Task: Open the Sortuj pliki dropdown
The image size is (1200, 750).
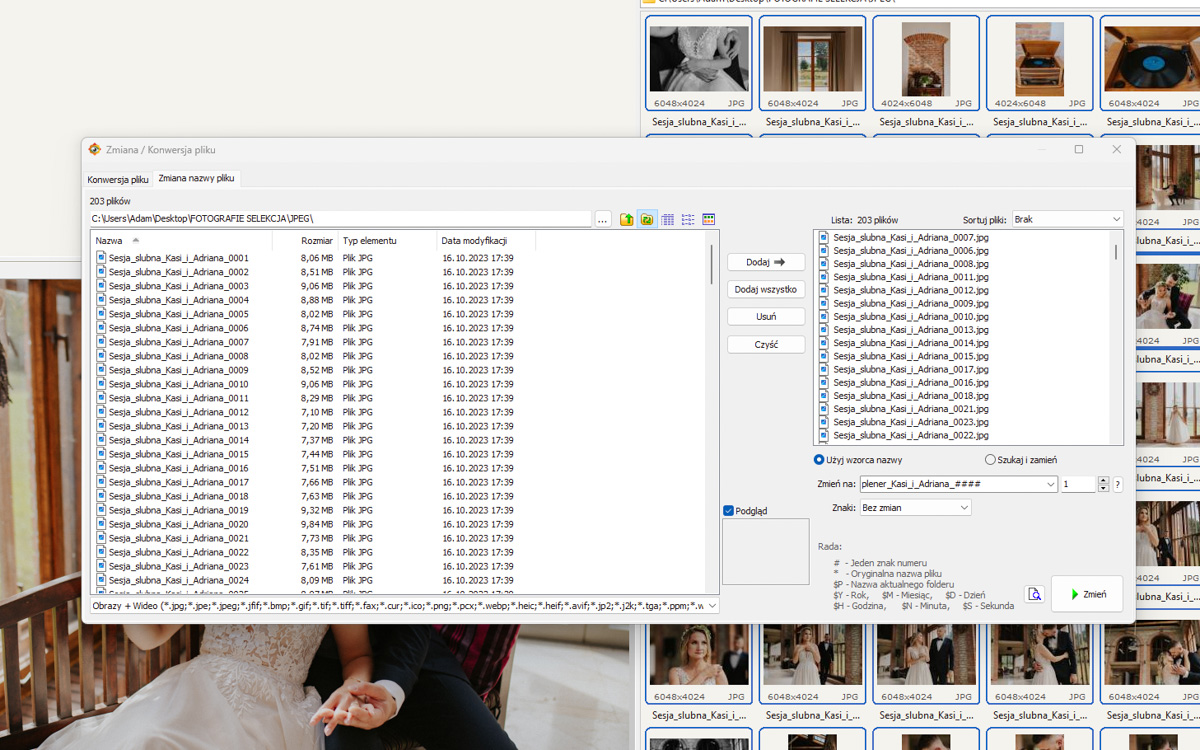Action: pos(1068,219)
